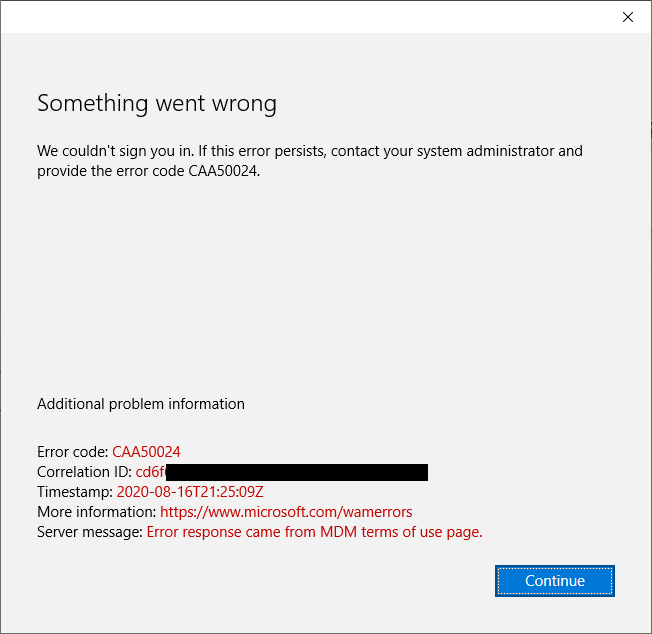Screen dimensions: 652x634
Task: Click the 'Additional problem information' label
Action: [141, 404]
